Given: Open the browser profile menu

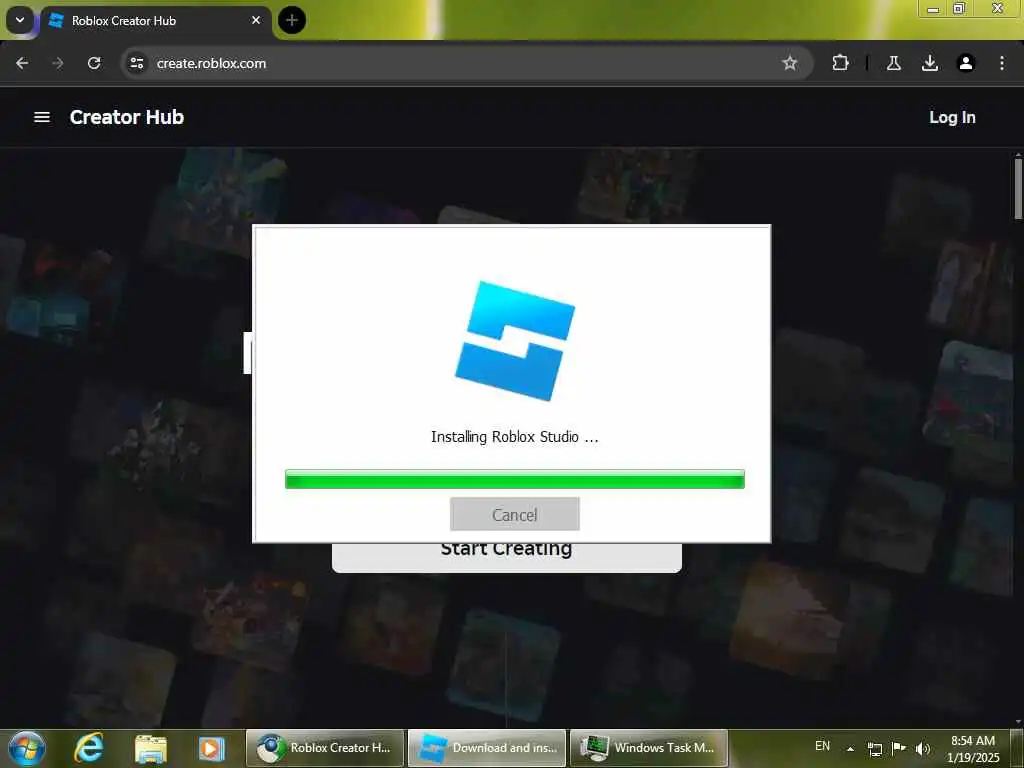Looking at the screenshot, I should point(965,63).
